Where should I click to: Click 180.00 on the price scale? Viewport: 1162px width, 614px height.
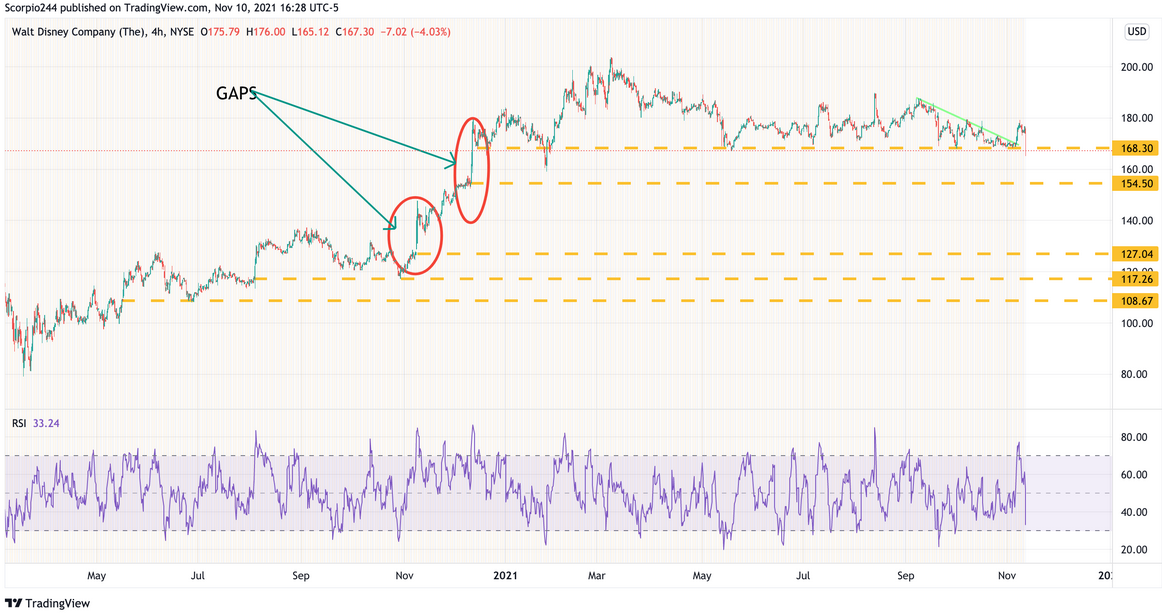pos(1137,118)
